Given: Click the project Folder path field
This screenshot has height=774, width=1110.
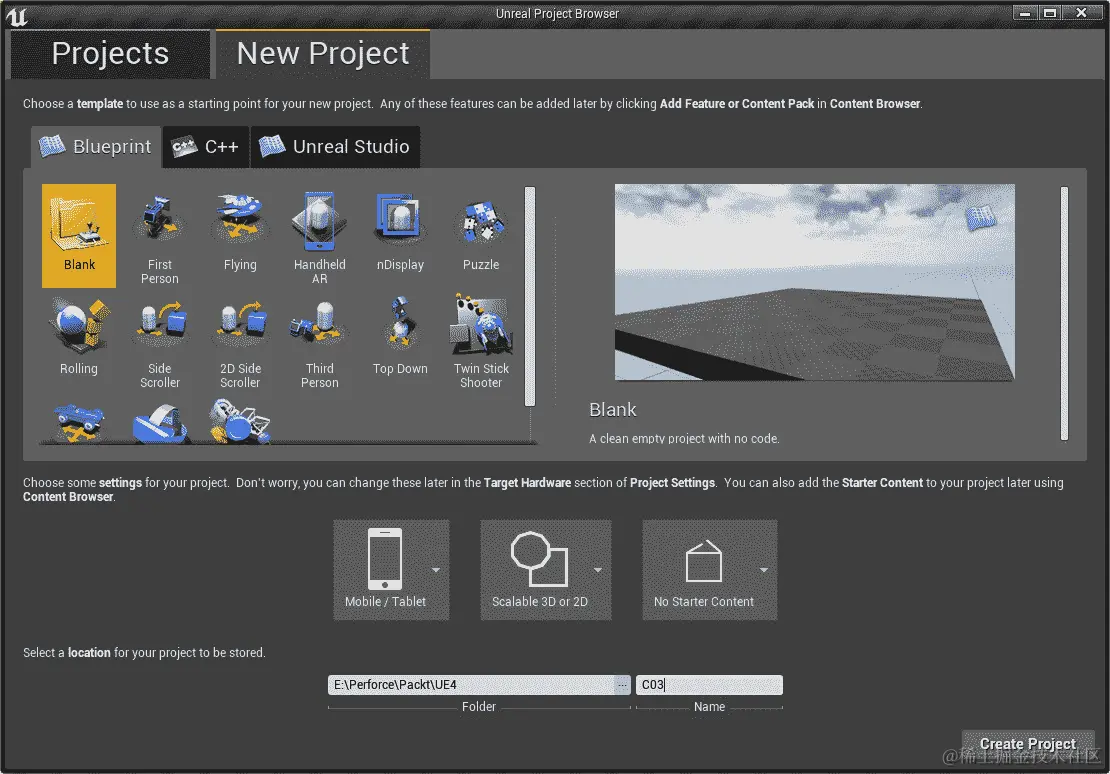Looking at the screenshot, I should pyautogui.click(x=471, y=685).
